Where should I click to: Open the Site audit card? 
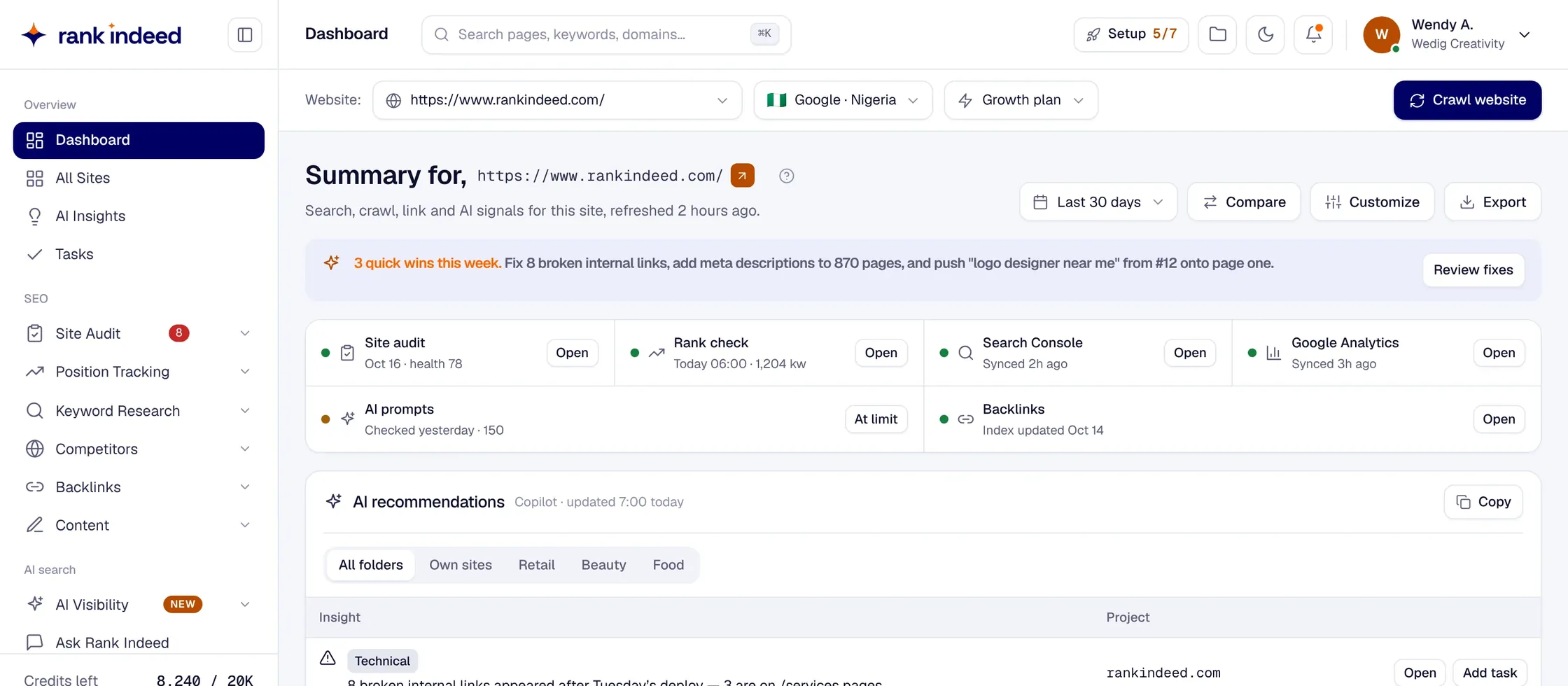[x=572, y=353]
